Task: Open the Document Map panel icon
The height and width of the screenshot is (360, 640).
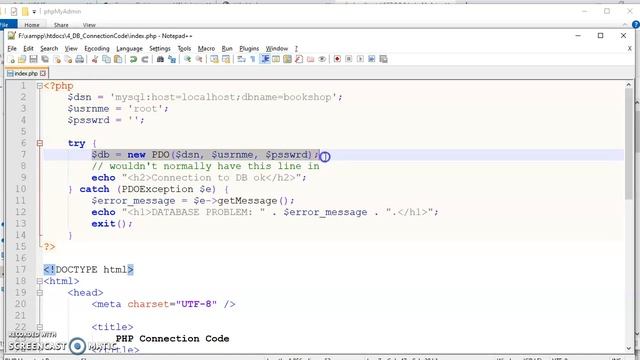Action: point(287,59)
